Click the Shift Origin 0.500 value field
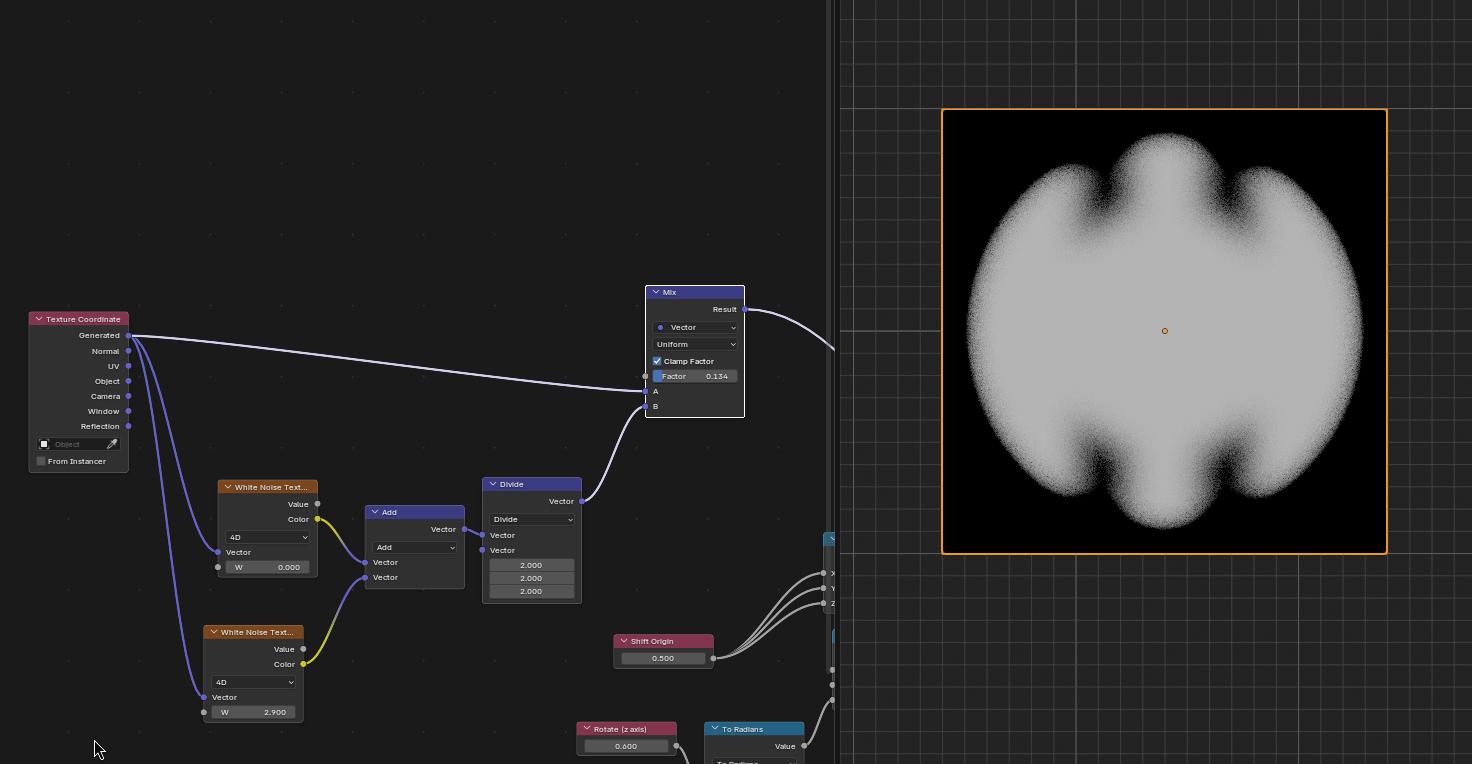 [x=663, y=658]
